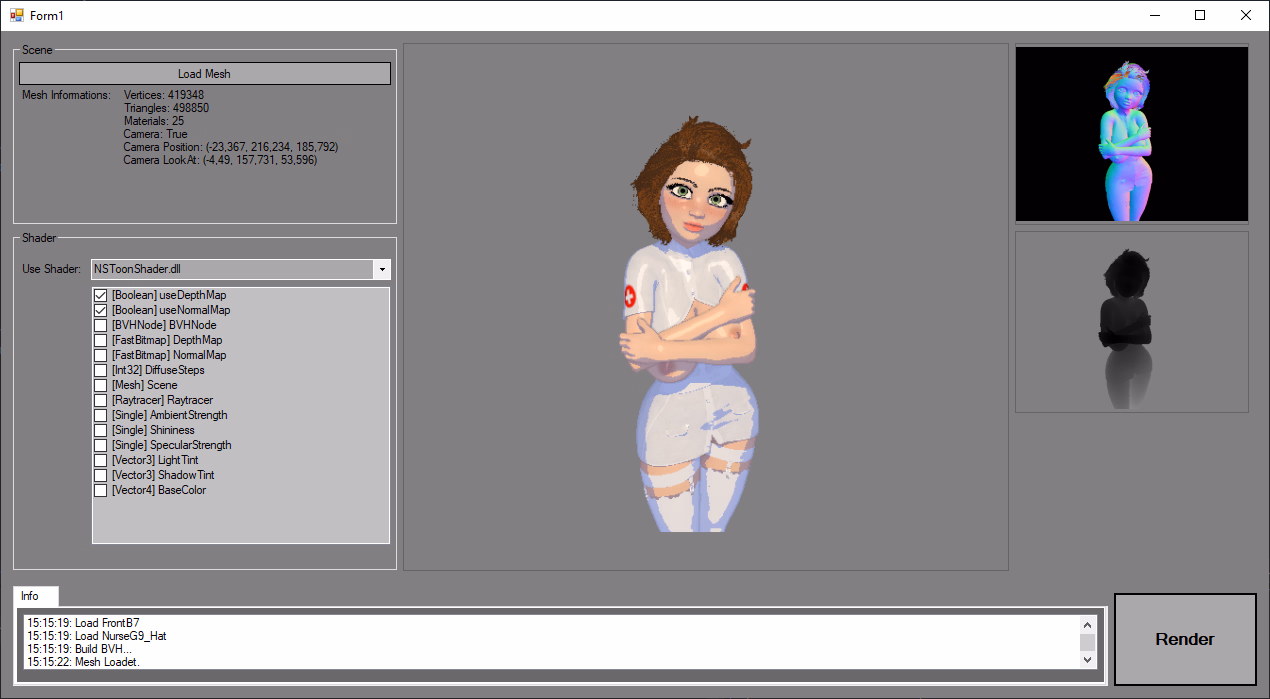
Task: Maximize the Form1 window
Action: 1200,15
